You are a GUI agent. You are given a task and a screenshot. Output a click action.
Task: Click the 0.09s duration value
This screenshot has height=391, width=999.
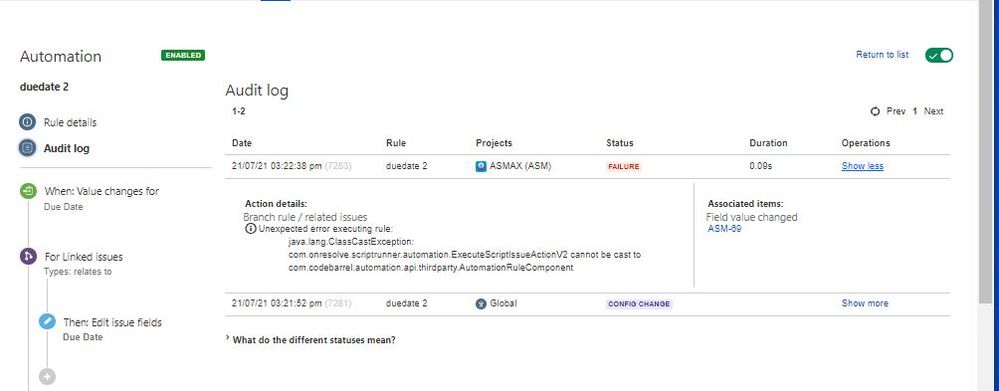(761, 166)
